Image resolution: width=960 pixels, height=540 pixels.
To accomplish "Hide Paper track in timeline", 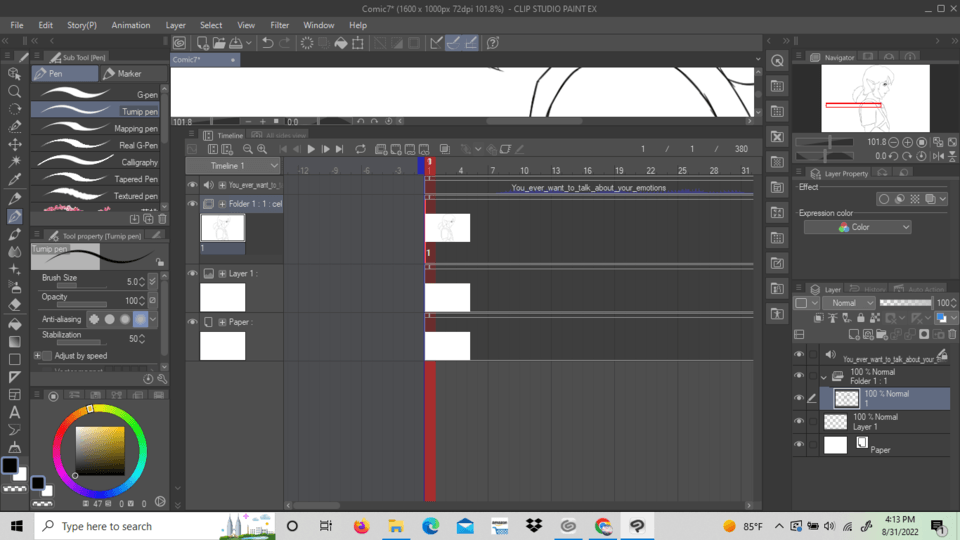I will [x=192, y=321].
